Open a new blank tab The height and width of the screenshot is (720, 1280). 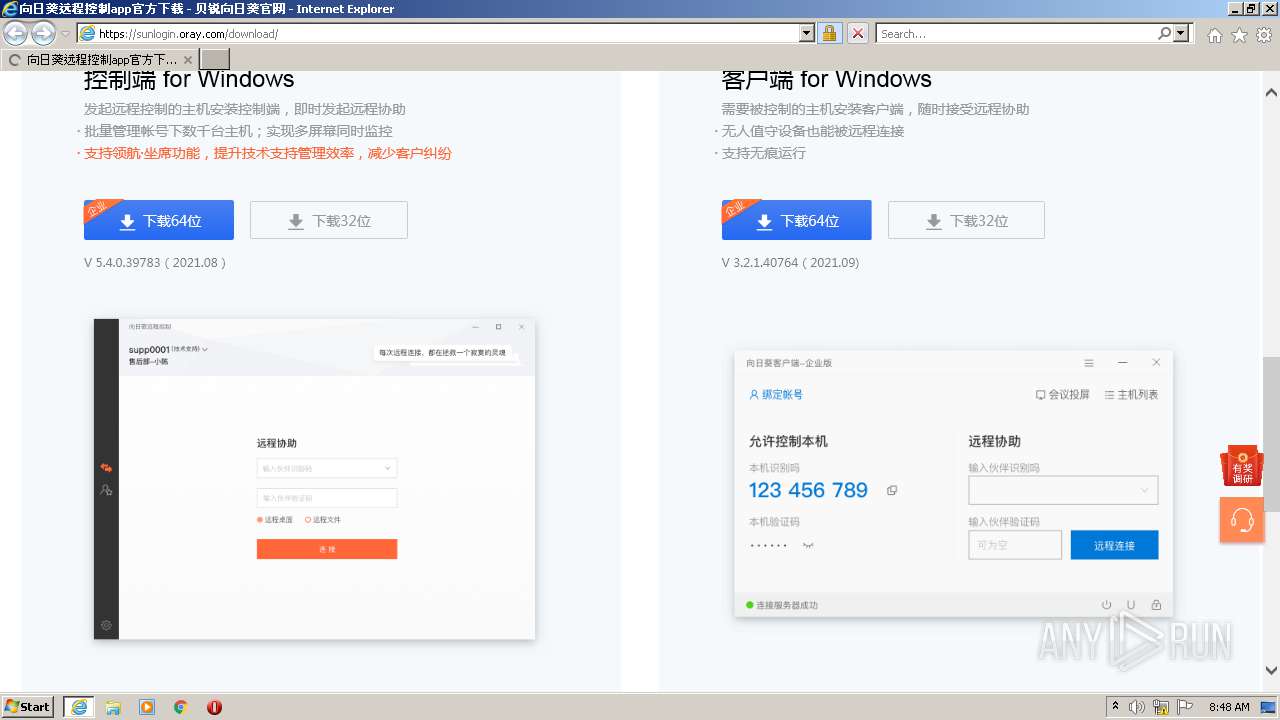[215, 59]
